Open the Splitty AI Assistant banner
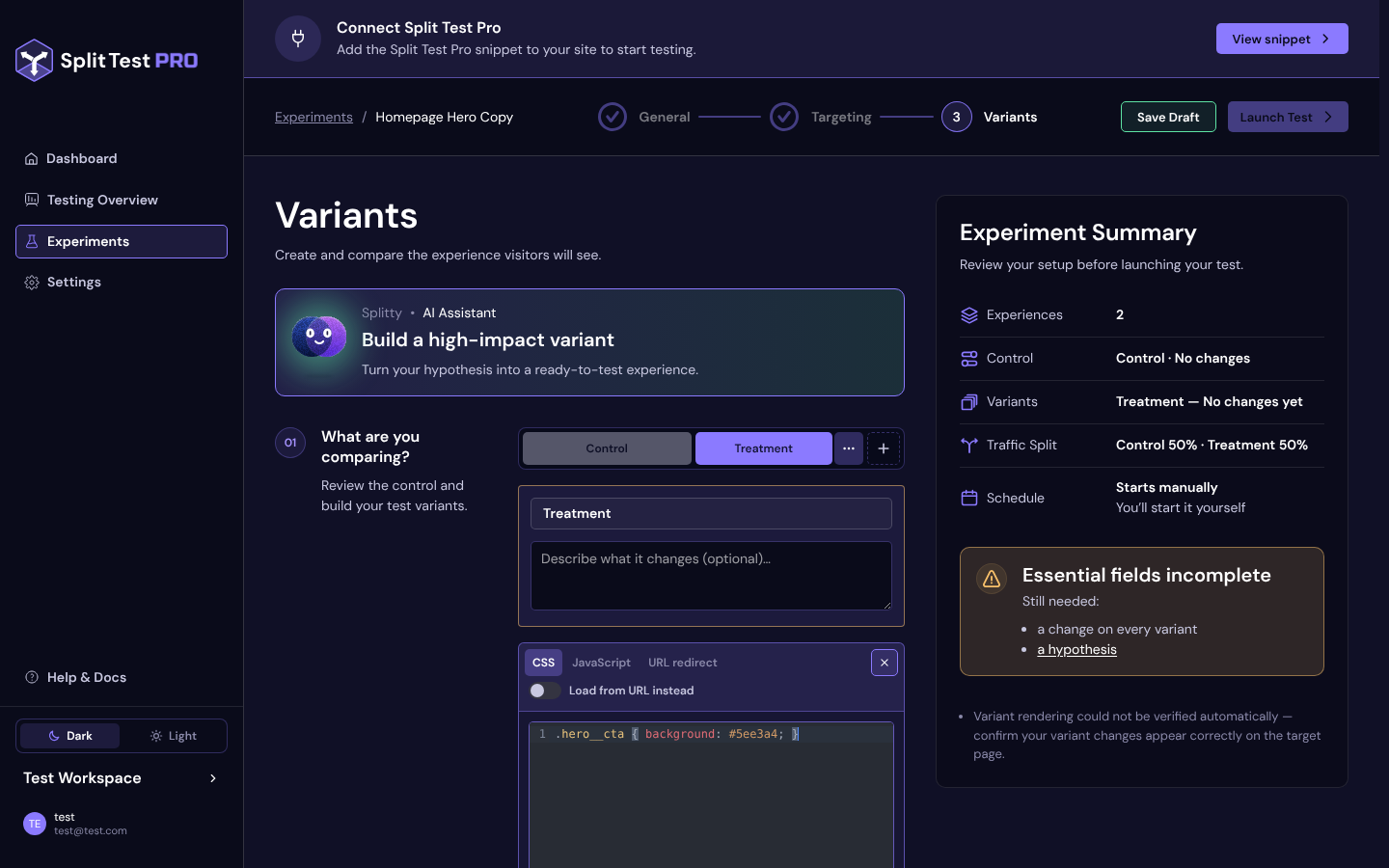 tap(589, 342)
